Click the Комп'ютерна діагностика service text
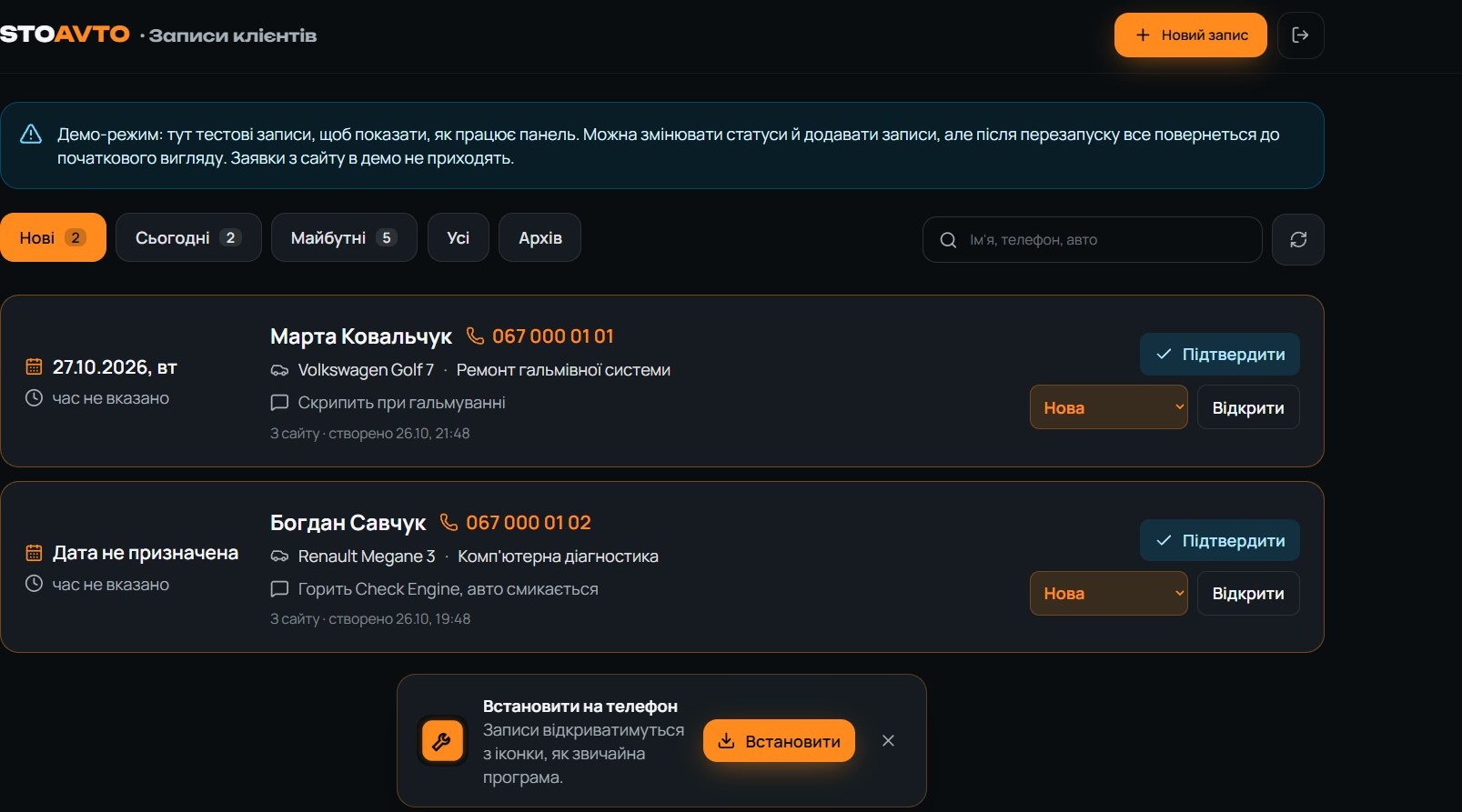The image size is (1462, 812). (558, 556)
